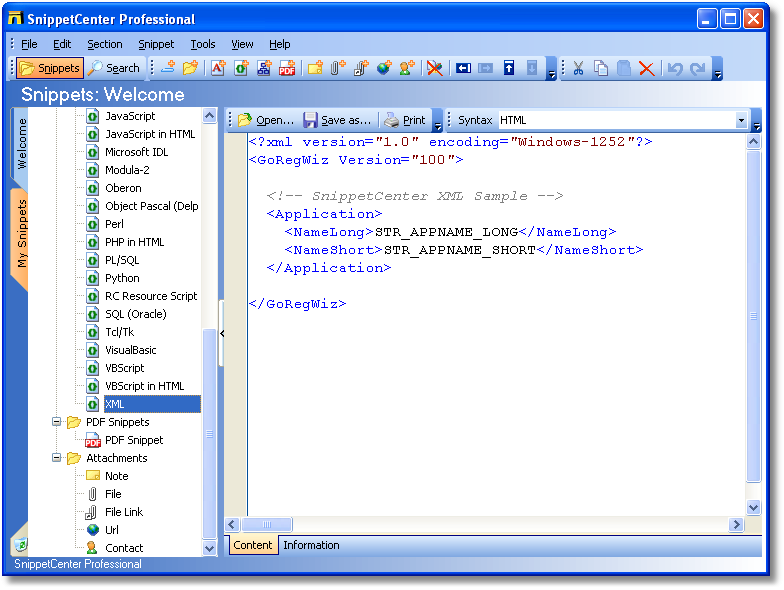Collapse the tree panel with splitter arrow
Screen dimensions: 784x590
[x=222, y=334]
